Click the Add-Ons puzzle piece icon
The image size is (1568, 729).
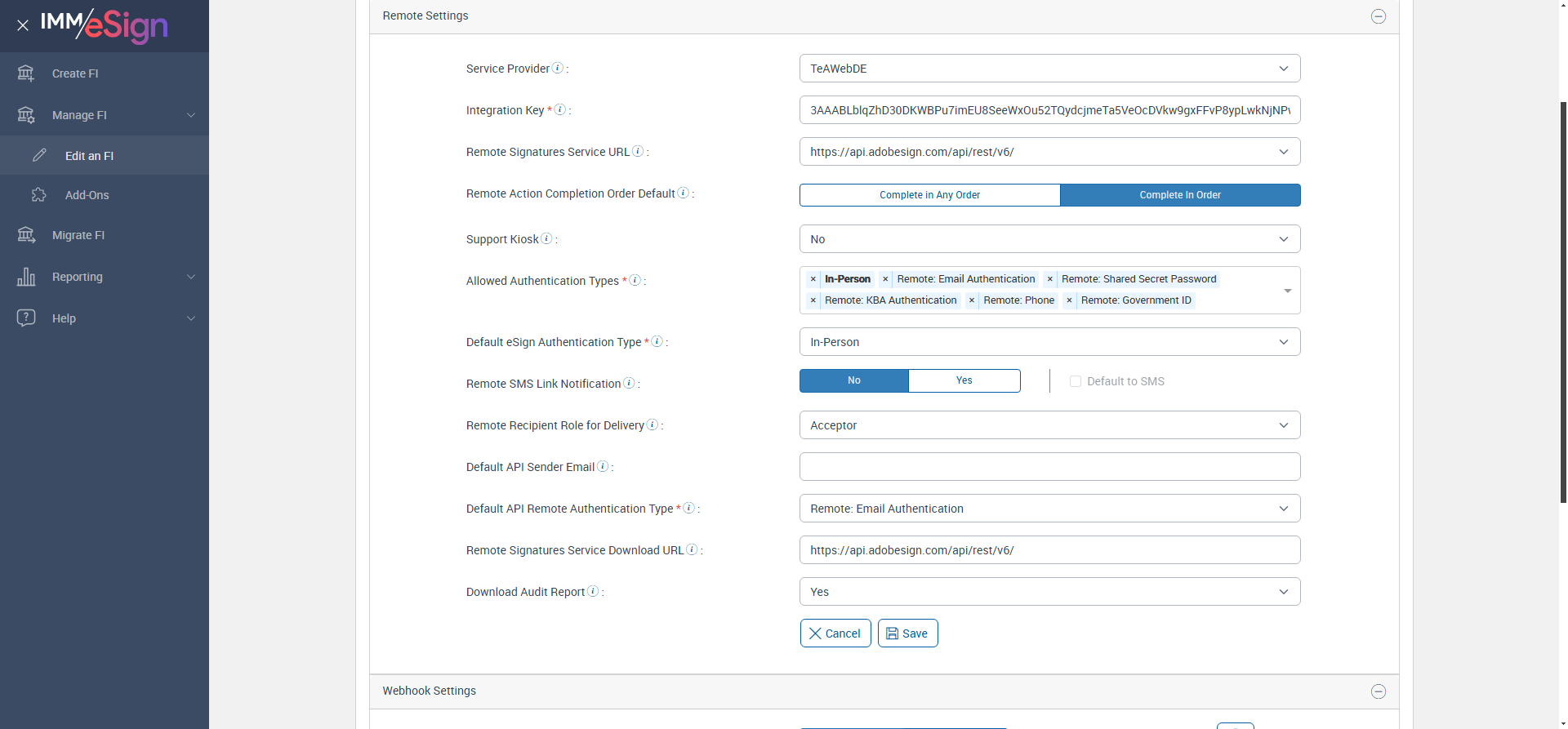(x=38, y=195)
